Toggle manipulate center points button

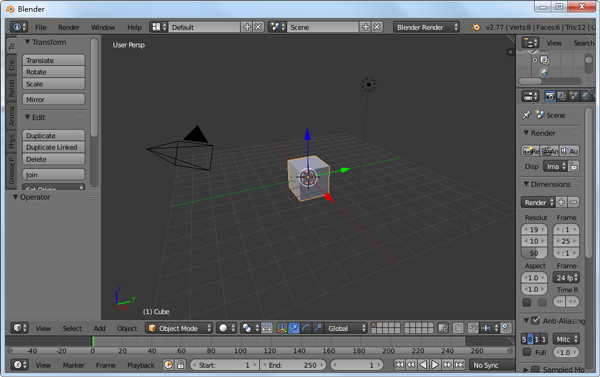pos(267,328)
